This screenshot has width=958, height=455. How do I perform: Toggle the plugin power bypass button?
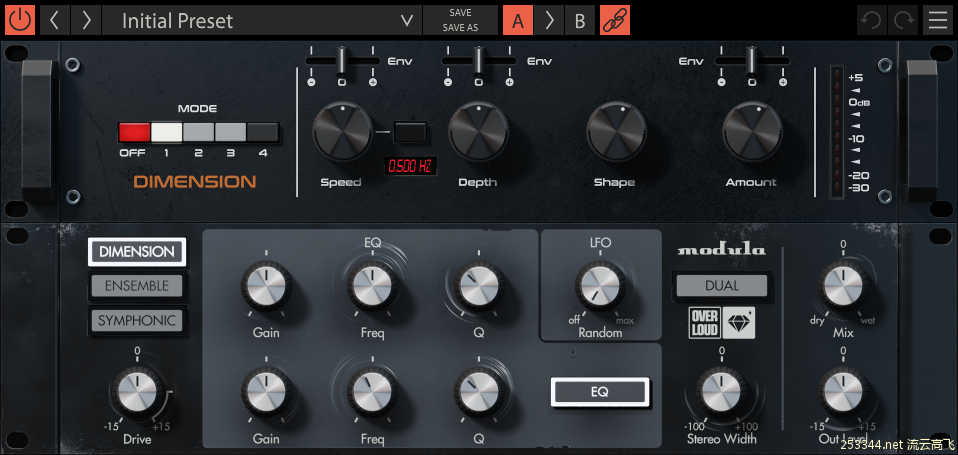point(20,20)
